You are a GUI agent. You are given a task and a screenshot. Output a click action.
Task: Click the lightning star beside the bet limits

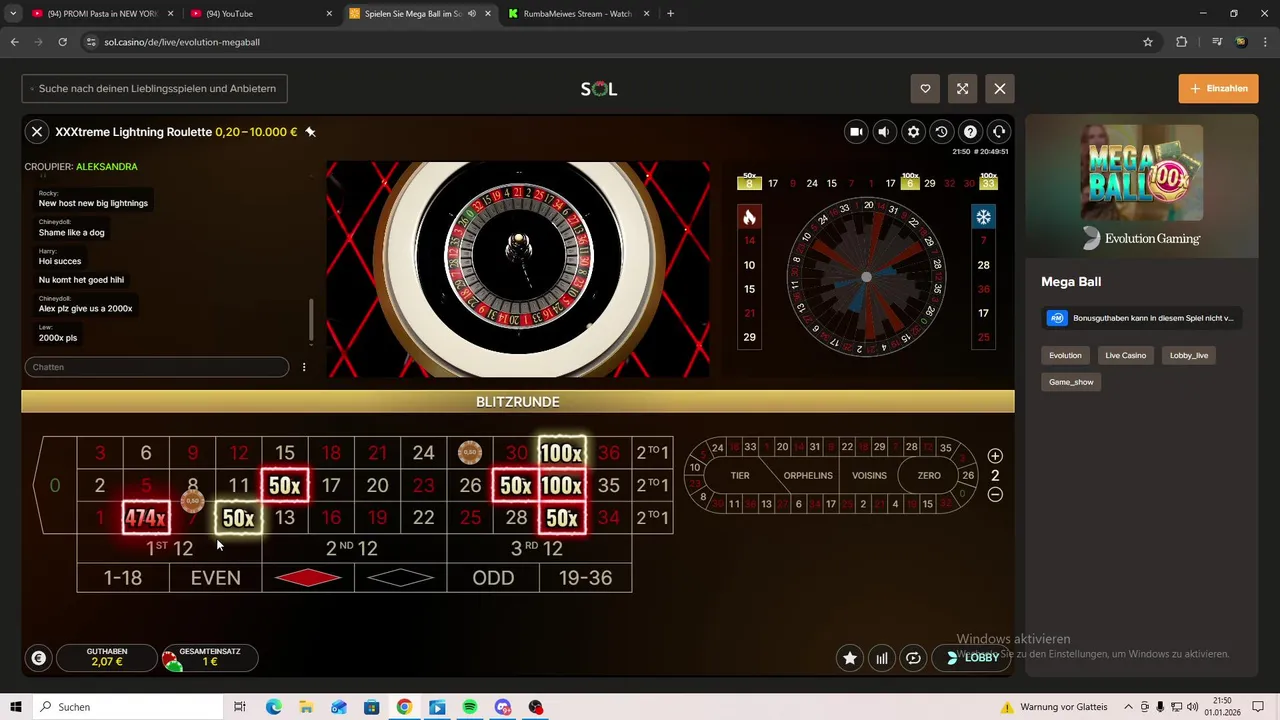tap(310, 131)
